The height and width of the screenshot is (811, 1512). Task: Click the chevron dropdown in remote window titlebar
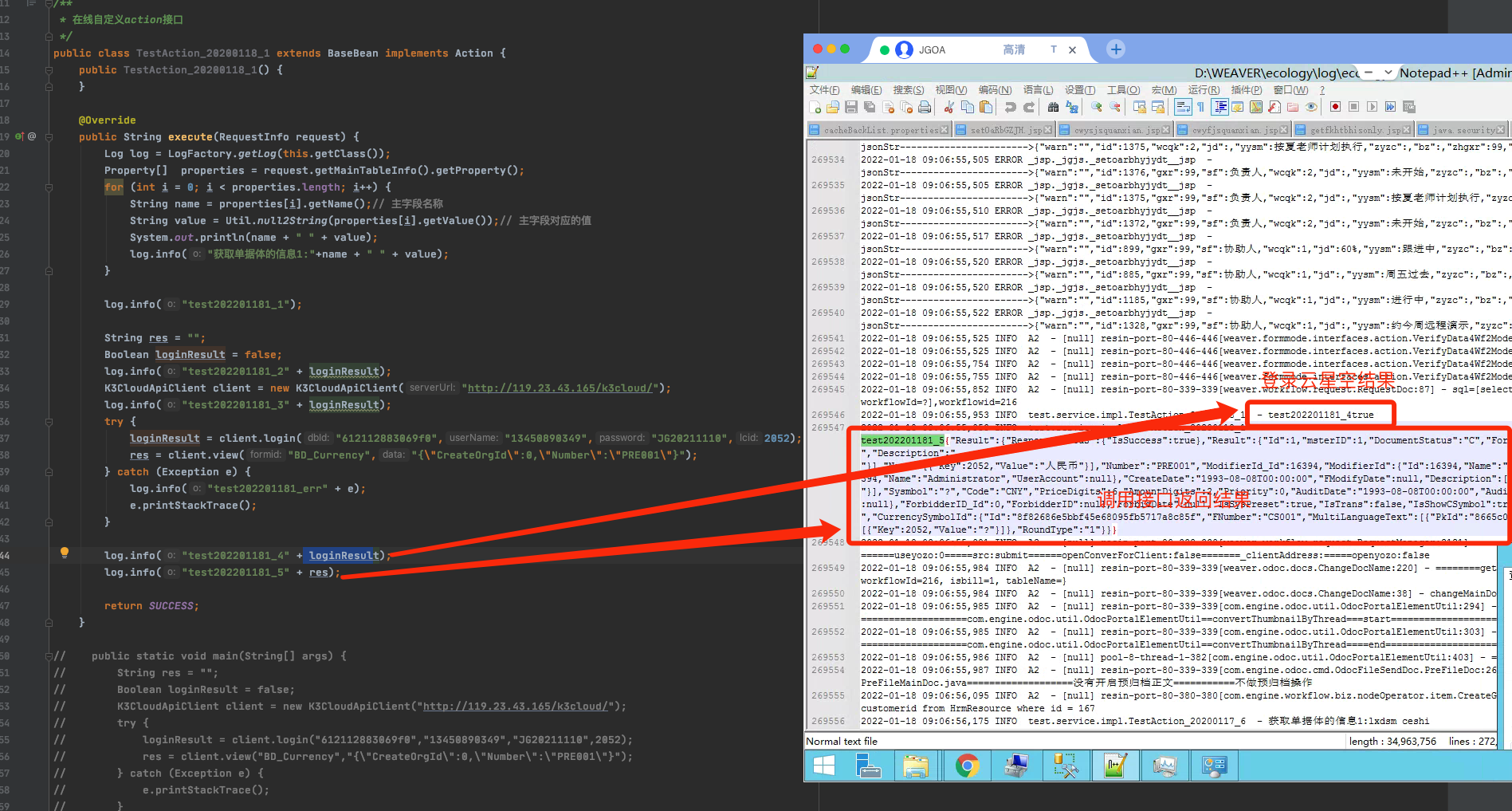(x=1388, y=72)
